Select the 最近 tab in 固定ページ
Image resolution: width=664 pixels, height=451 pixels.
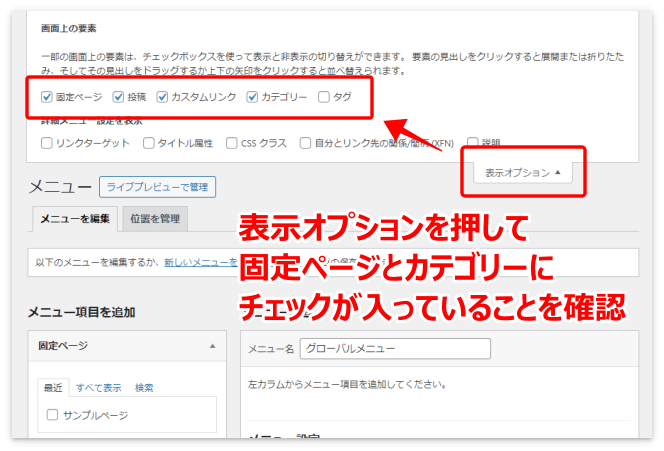point(53,387)
